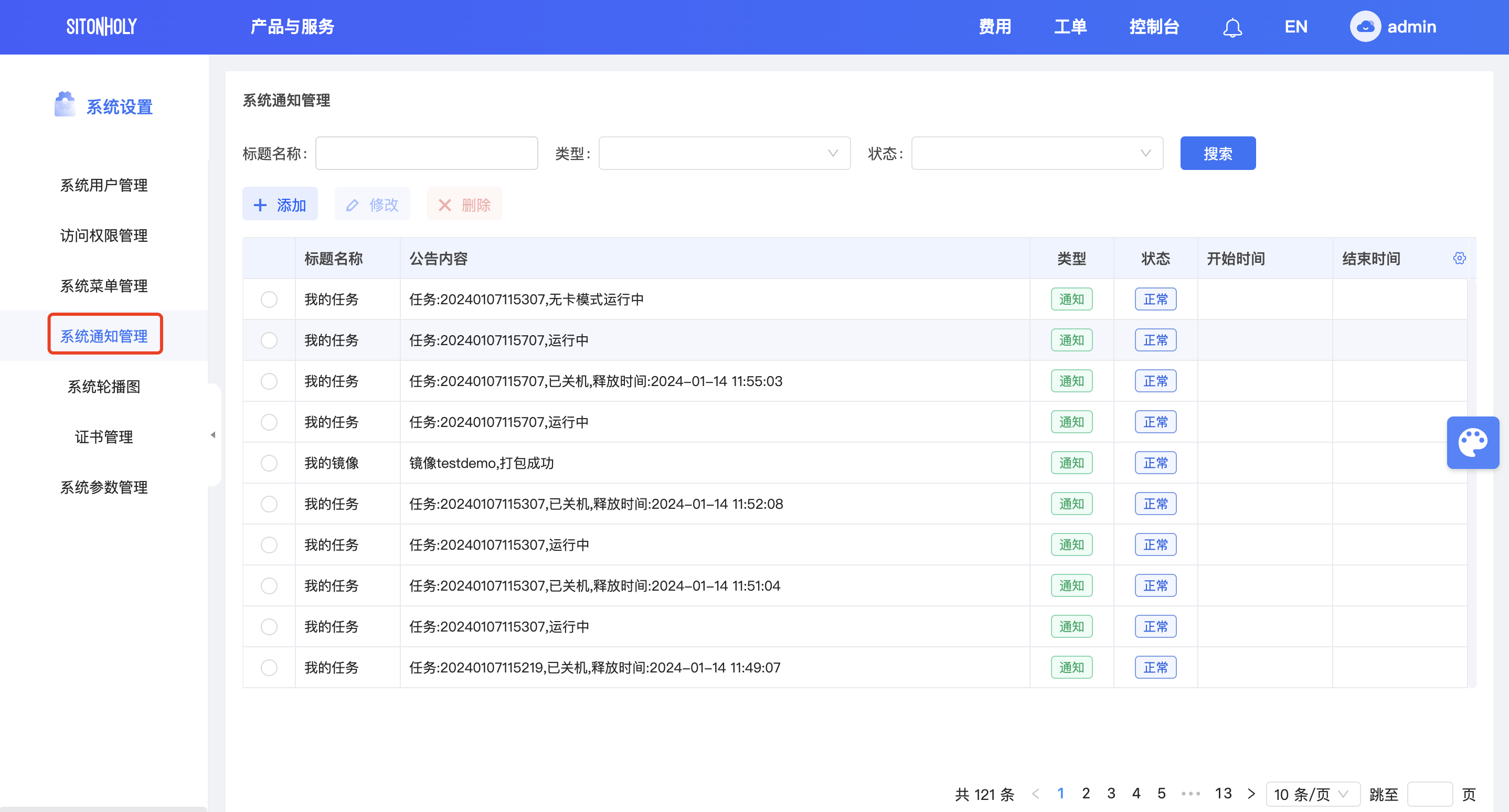This screenshot has height=812, width=1509.
Task: Click the system settings bag icon
Action: [x=65, y=105]
